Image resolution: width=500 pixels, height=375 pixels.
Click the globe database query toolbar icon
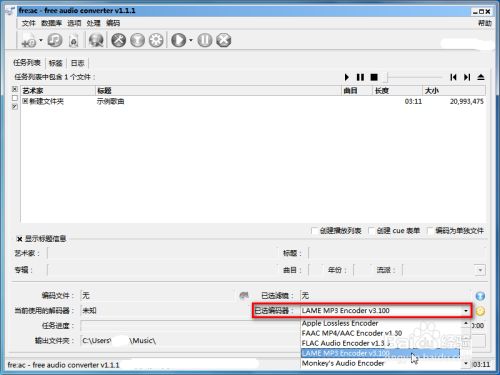96,41
